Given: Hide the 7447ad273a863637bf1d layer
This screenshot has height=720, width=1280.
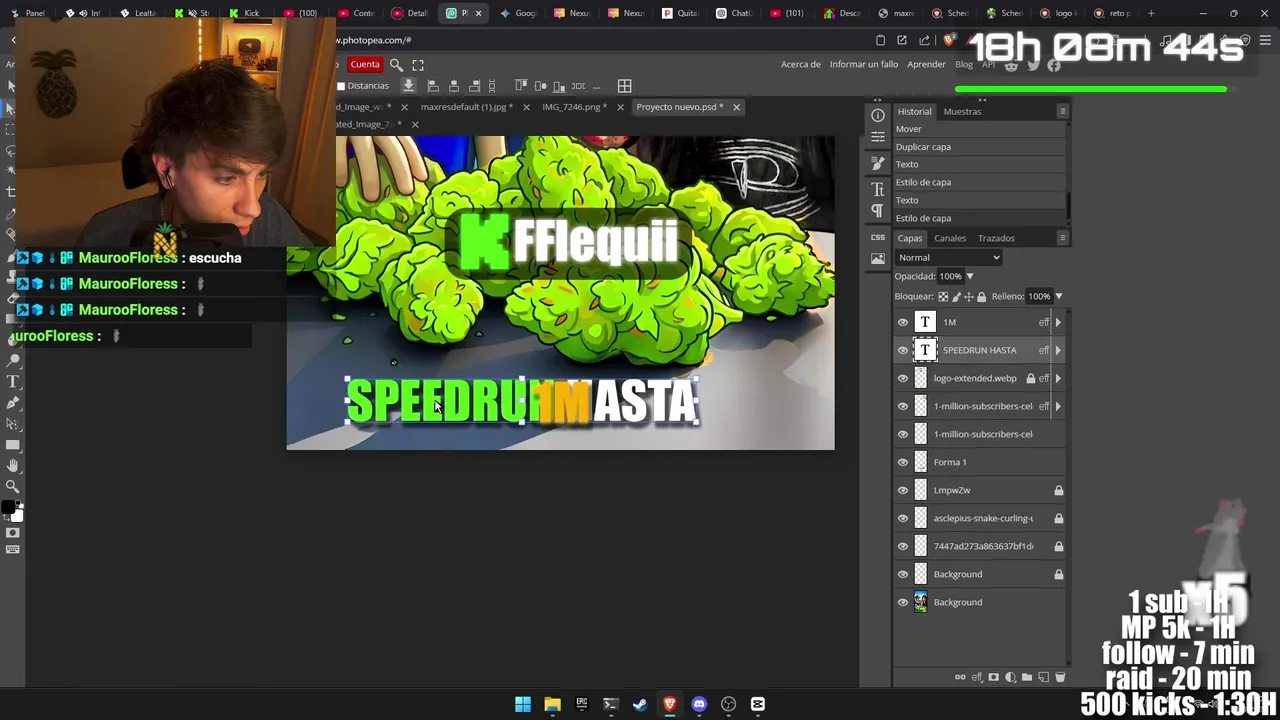Looking at the screenshot, I should point(903,546).
